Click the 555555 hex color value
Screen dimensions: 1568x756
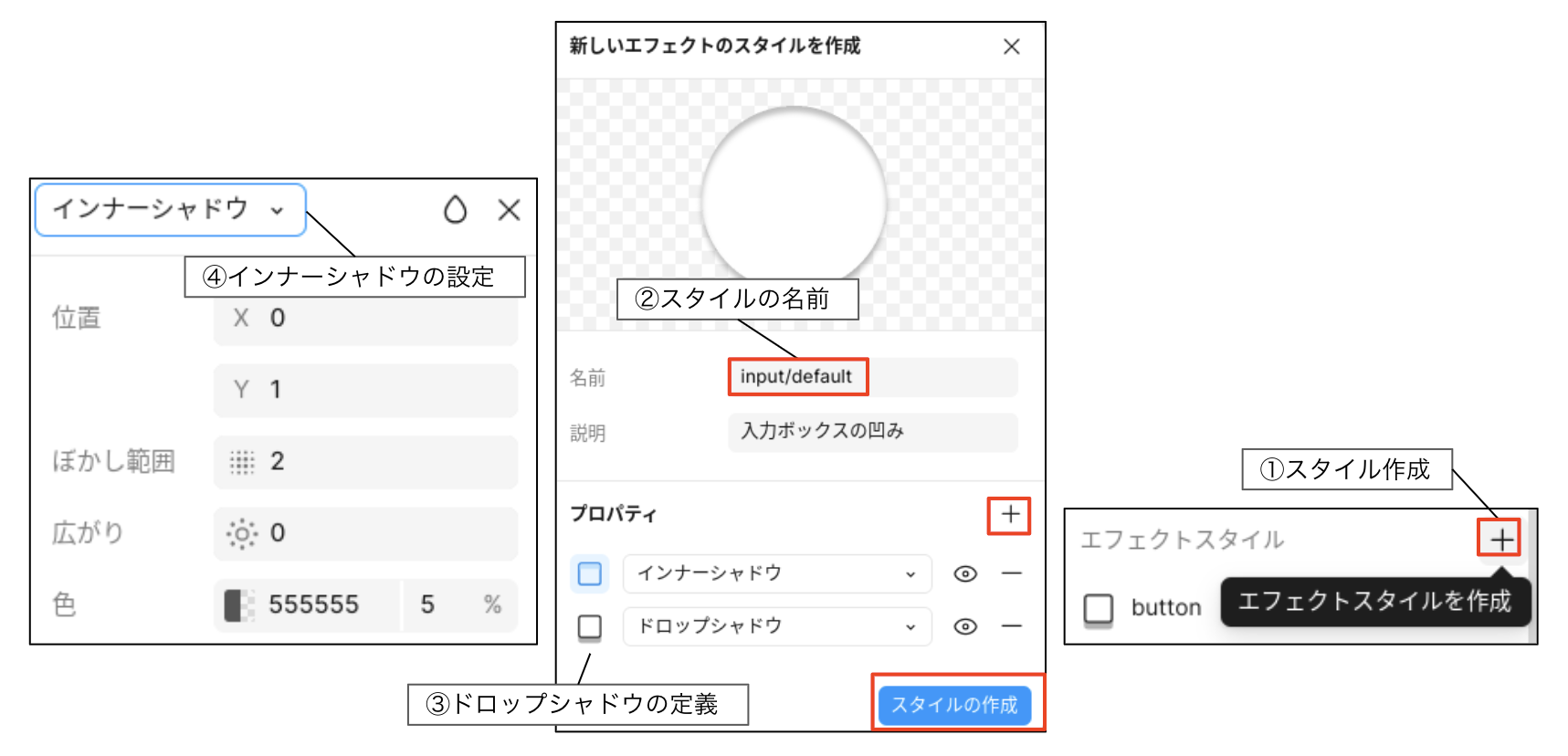coord(313,605)
